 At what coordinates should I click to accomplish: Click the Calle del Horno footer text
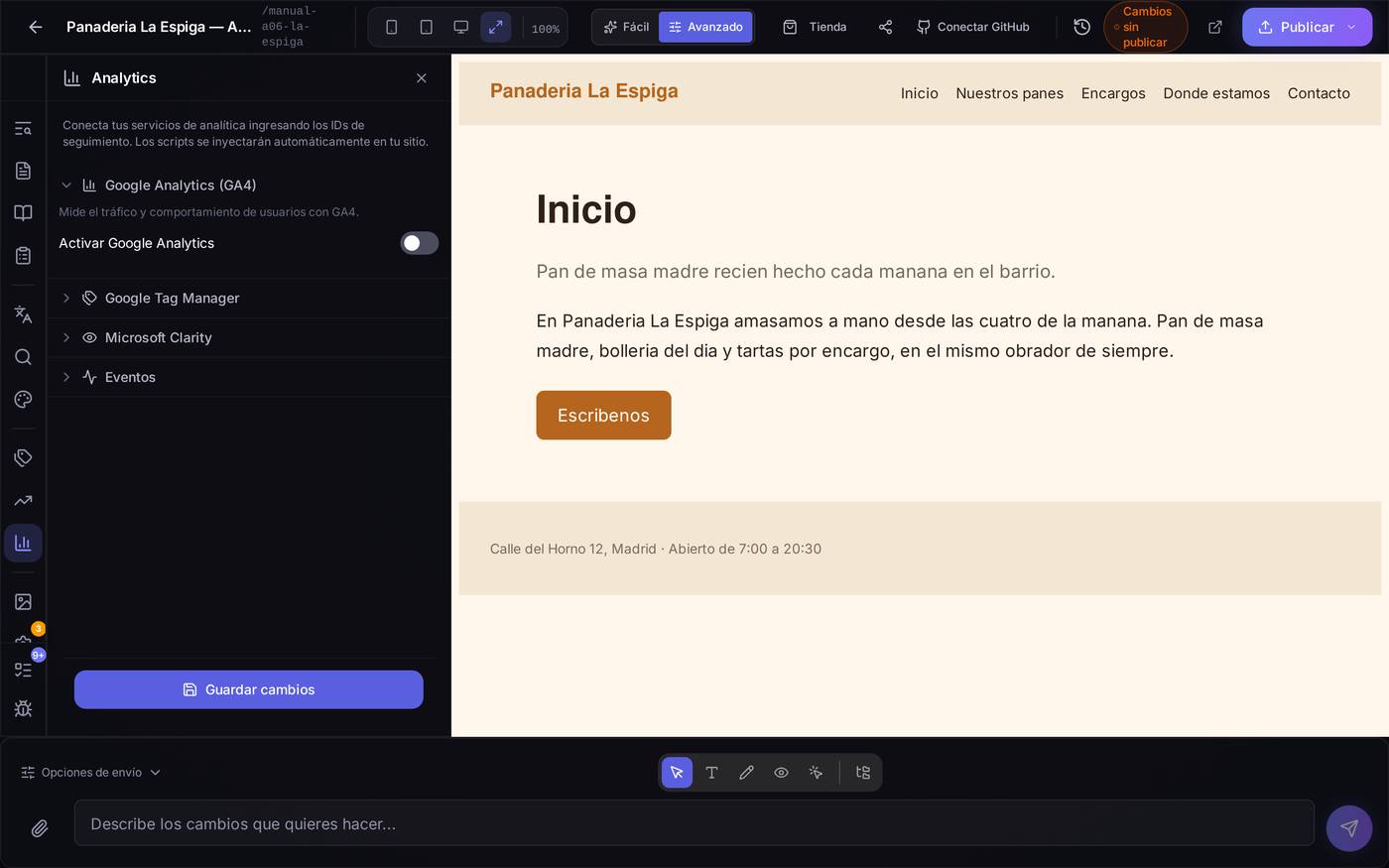tap(656, 549)
